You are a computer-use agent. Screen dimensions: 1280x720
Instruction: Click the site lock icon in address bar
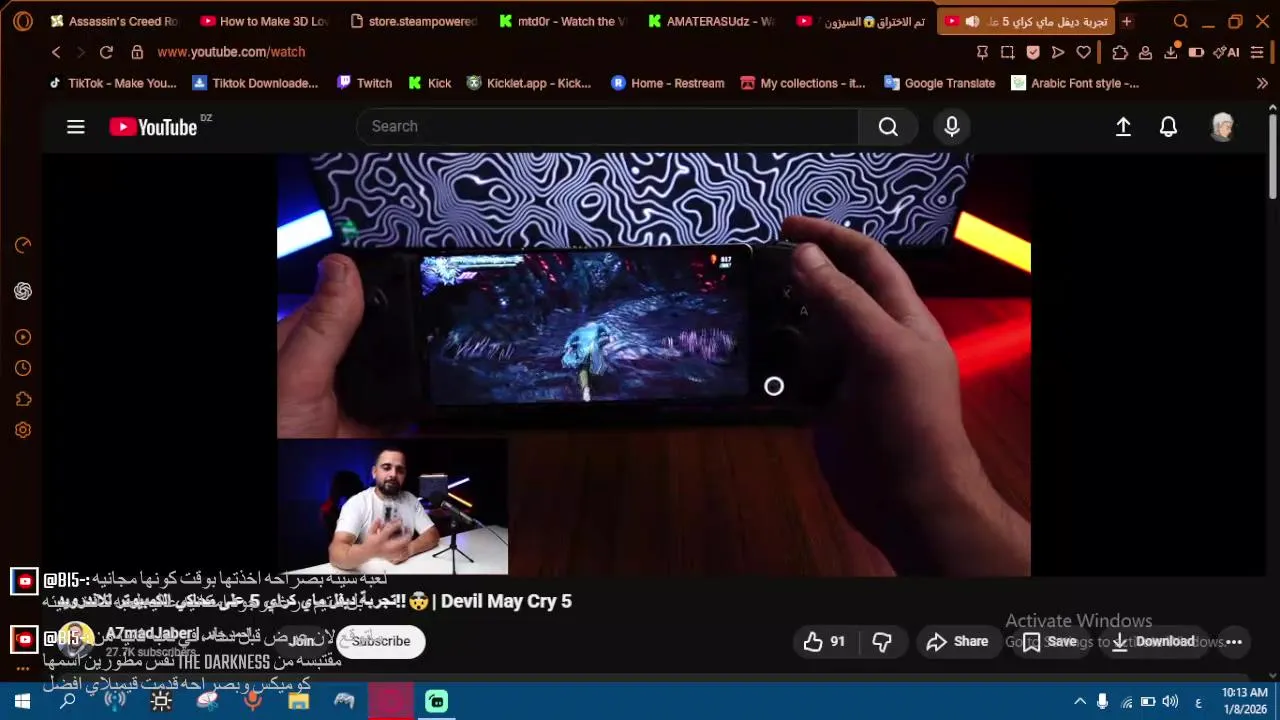point(137,52)
